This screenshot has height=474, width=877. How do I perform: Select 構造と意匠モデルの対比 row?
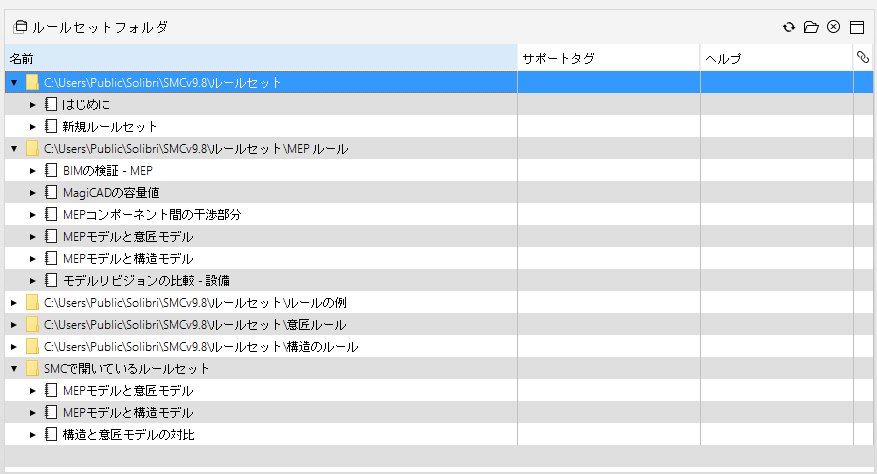click(x=439, y=434)
